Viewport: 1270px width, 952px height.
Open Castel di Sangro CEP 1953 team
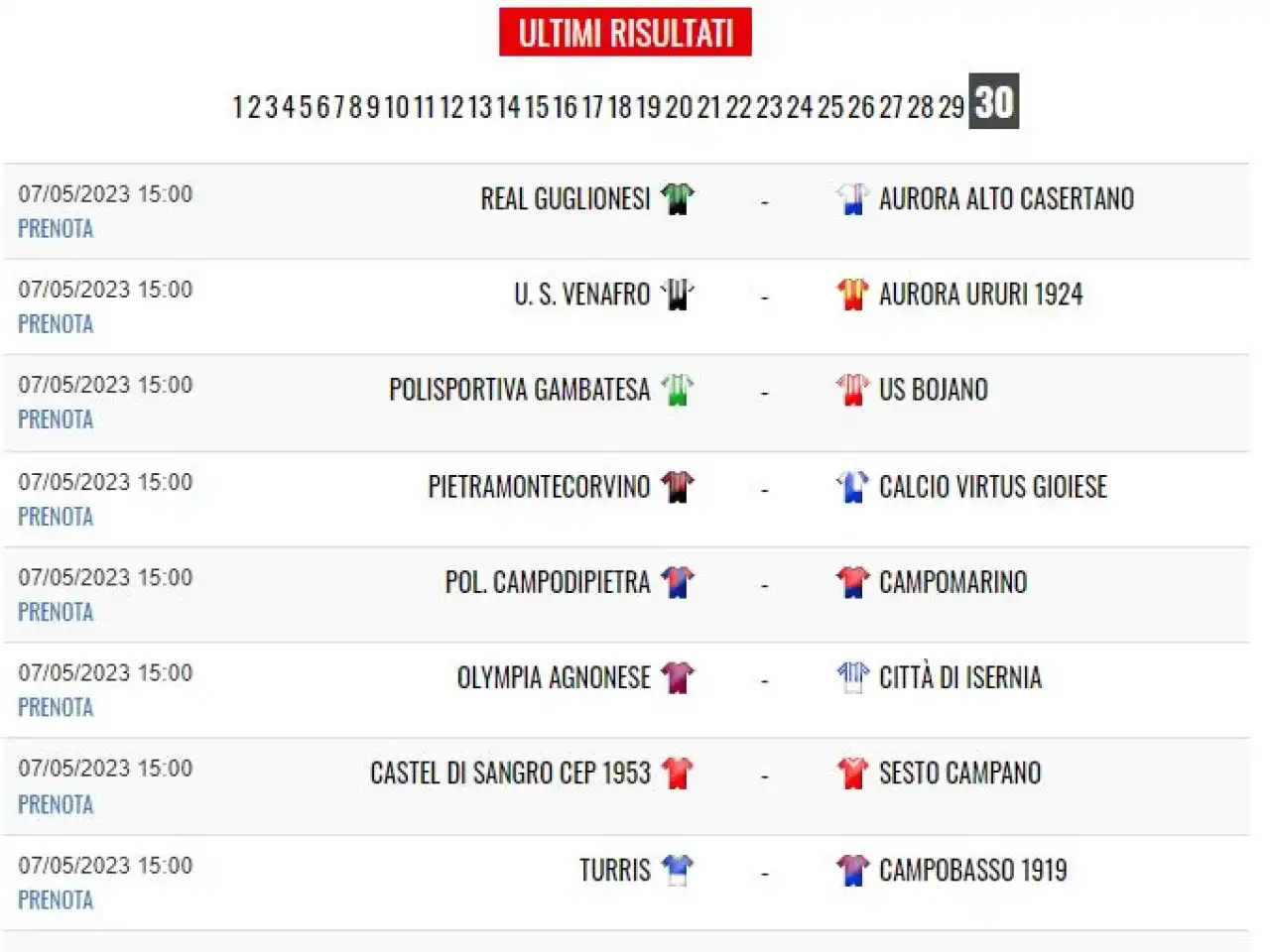510,773
